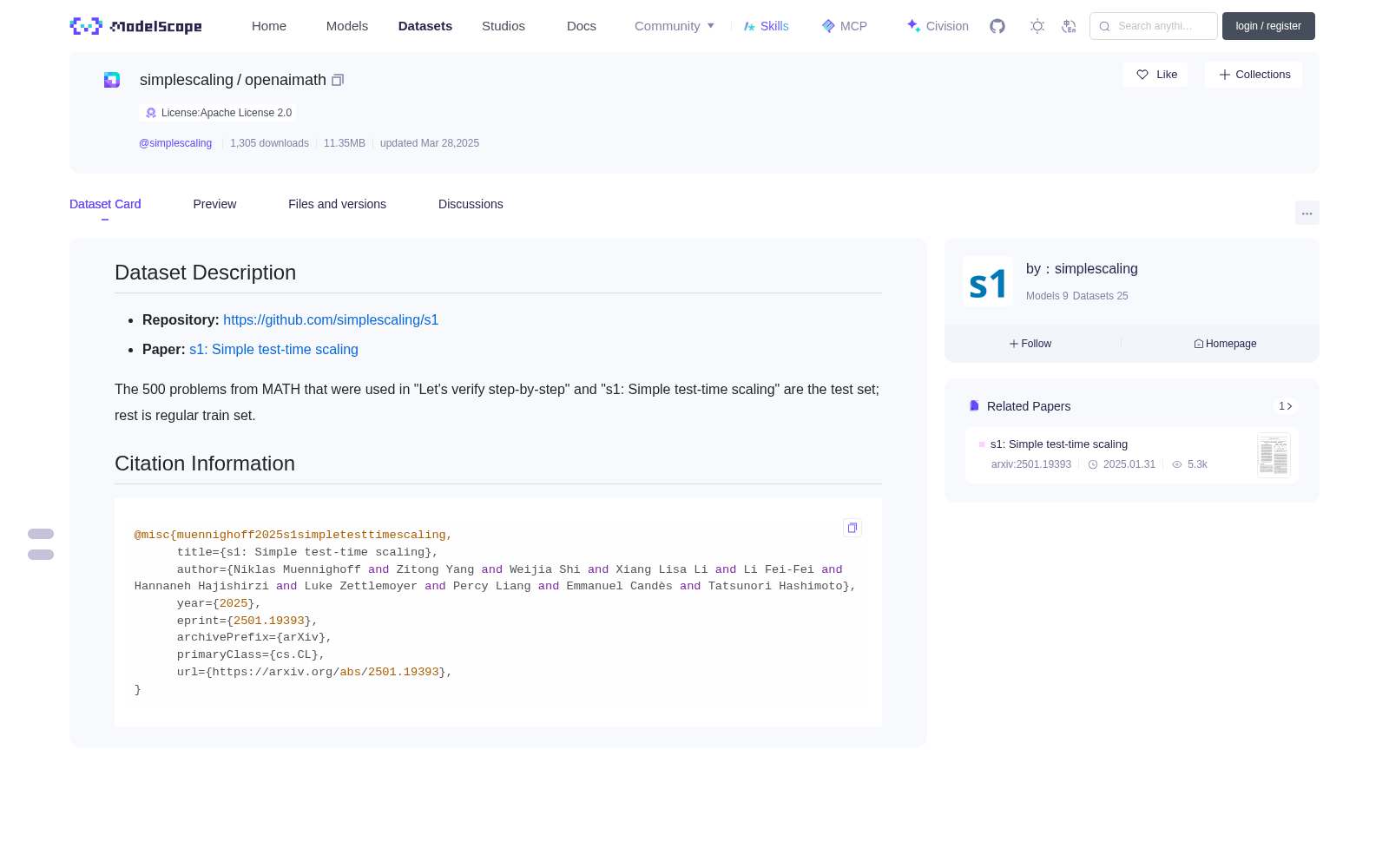The height and width of the screenshot is (868, 1389).
Task: Toggle the light/dark theme sun icon
Action: tap(1037, 26)
